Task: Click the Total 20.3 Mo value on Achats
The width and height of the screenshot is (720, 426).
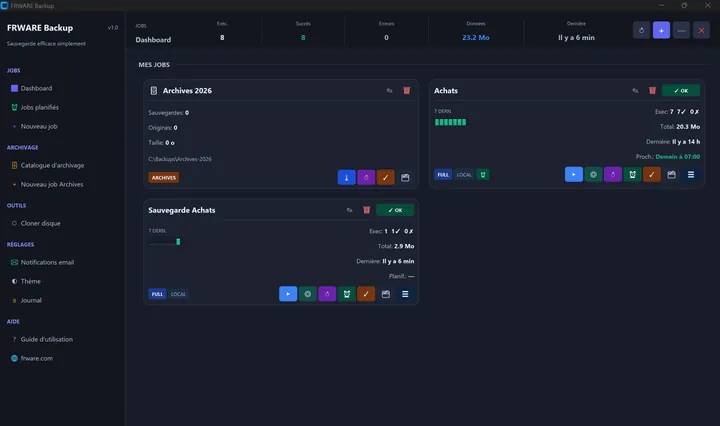Action: 688,127
